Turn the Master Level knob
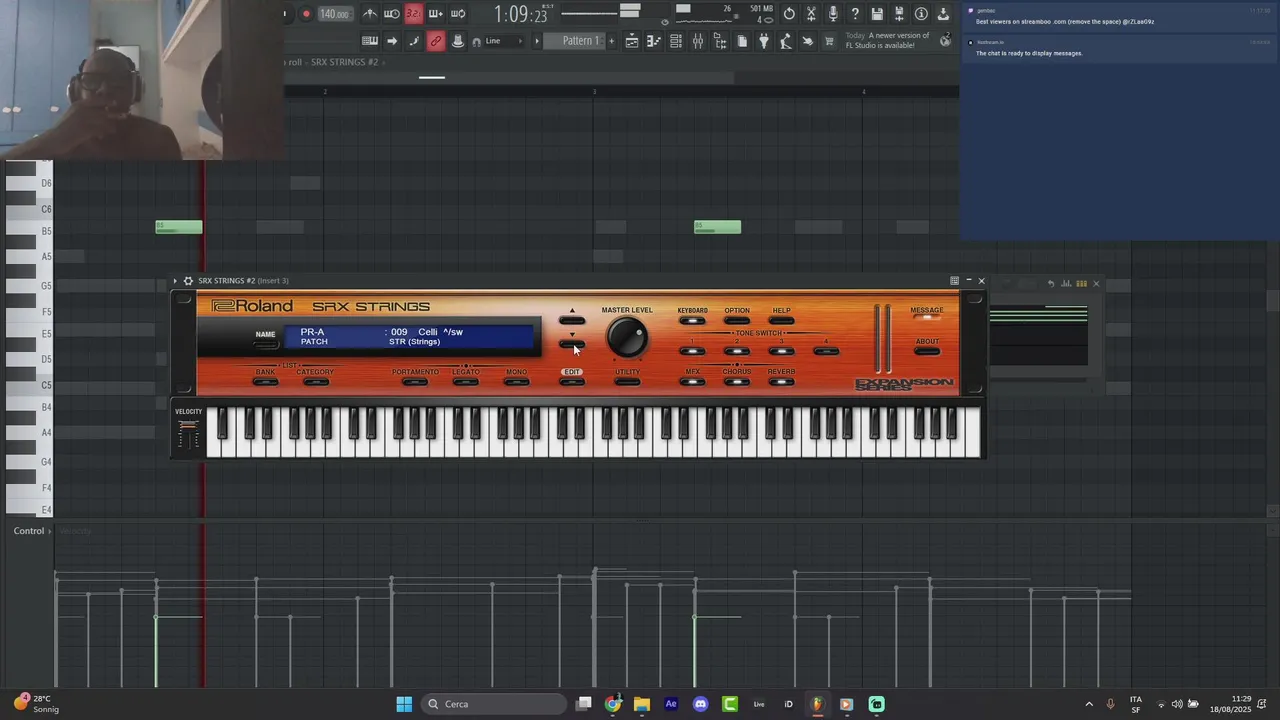The image size is (1280, 720). click(x=627, y=338)
